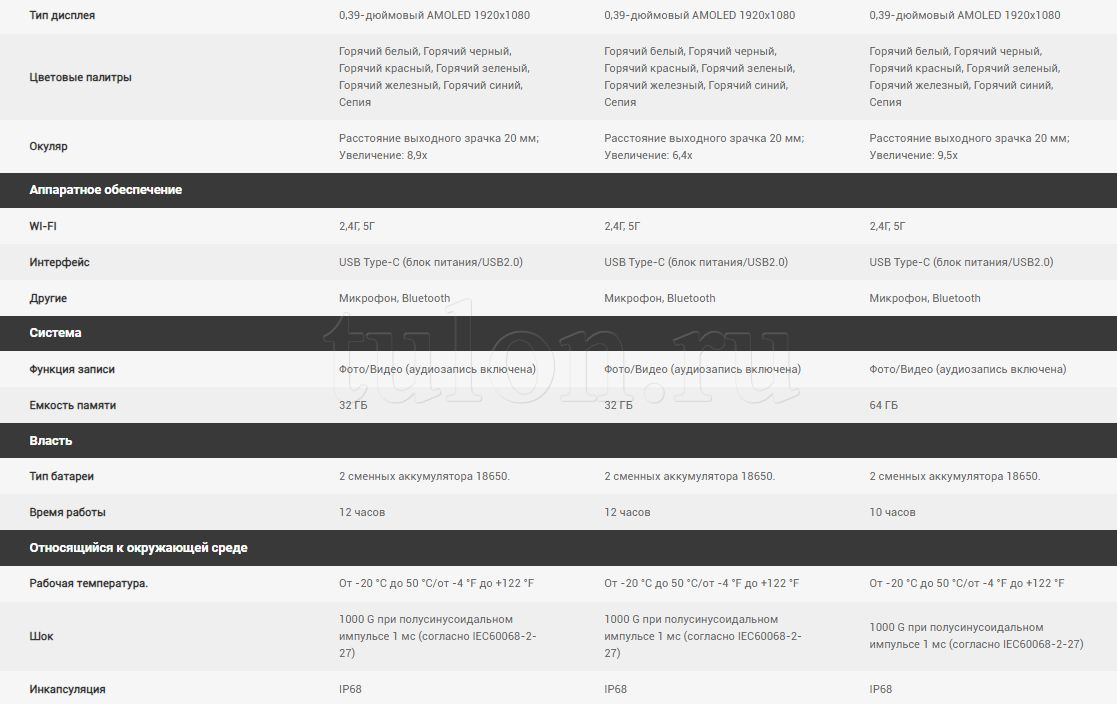Select the 'Цветовые палитры' row label

click(80, 77)
